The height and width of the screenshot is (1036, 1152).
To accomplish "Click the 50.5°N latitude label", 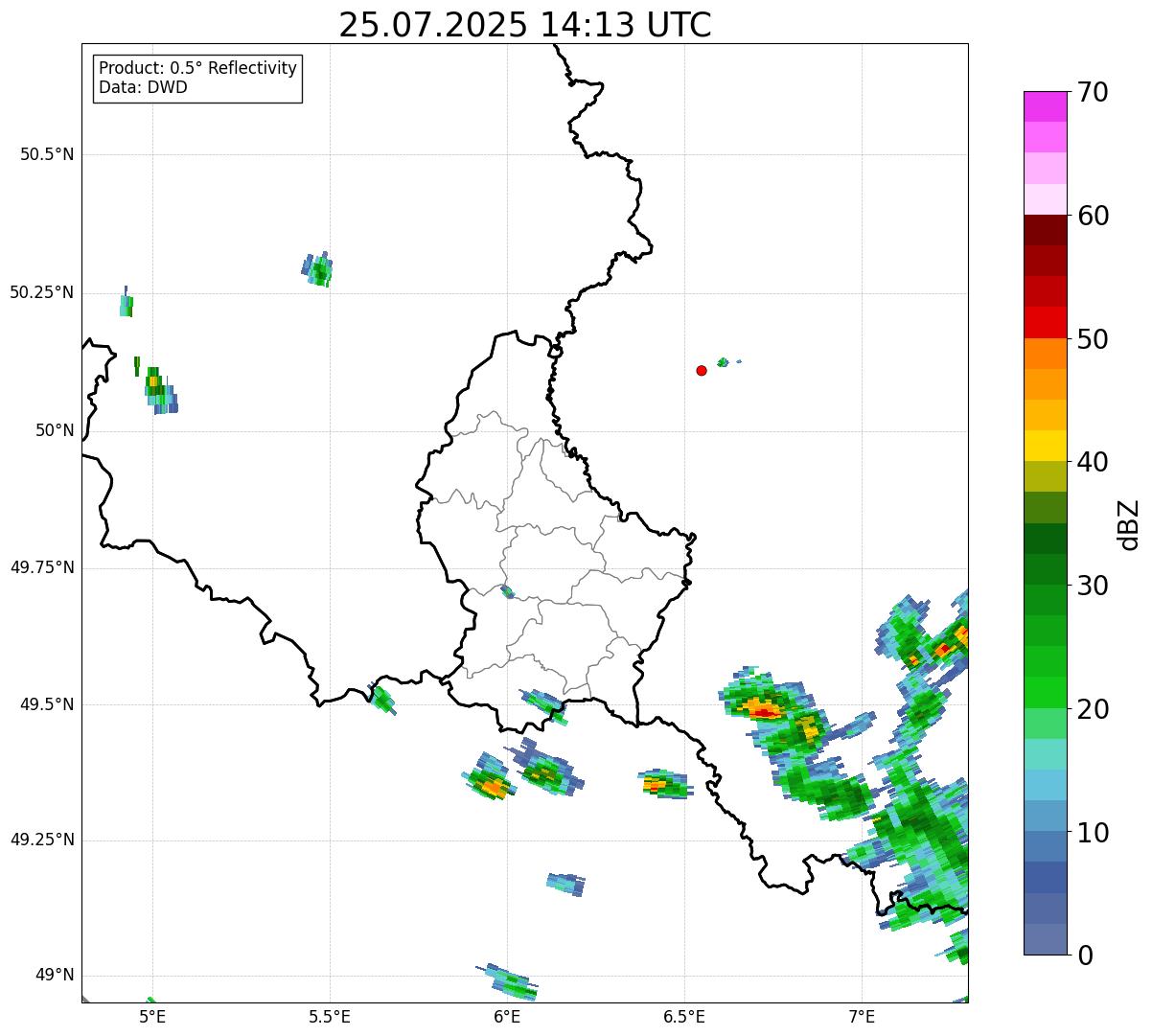I will click(46, 154).
